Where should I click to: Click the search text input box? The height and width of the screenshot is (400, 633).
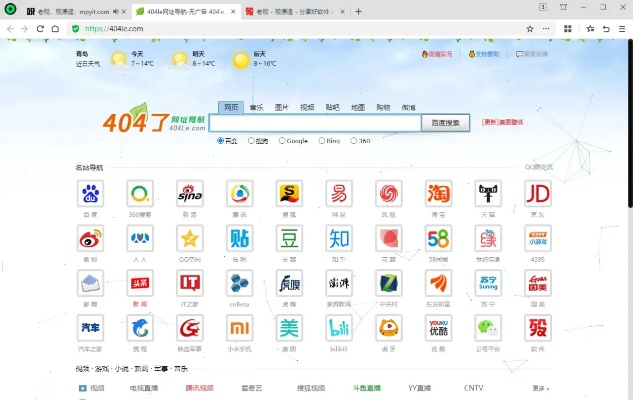coord(315,123)
